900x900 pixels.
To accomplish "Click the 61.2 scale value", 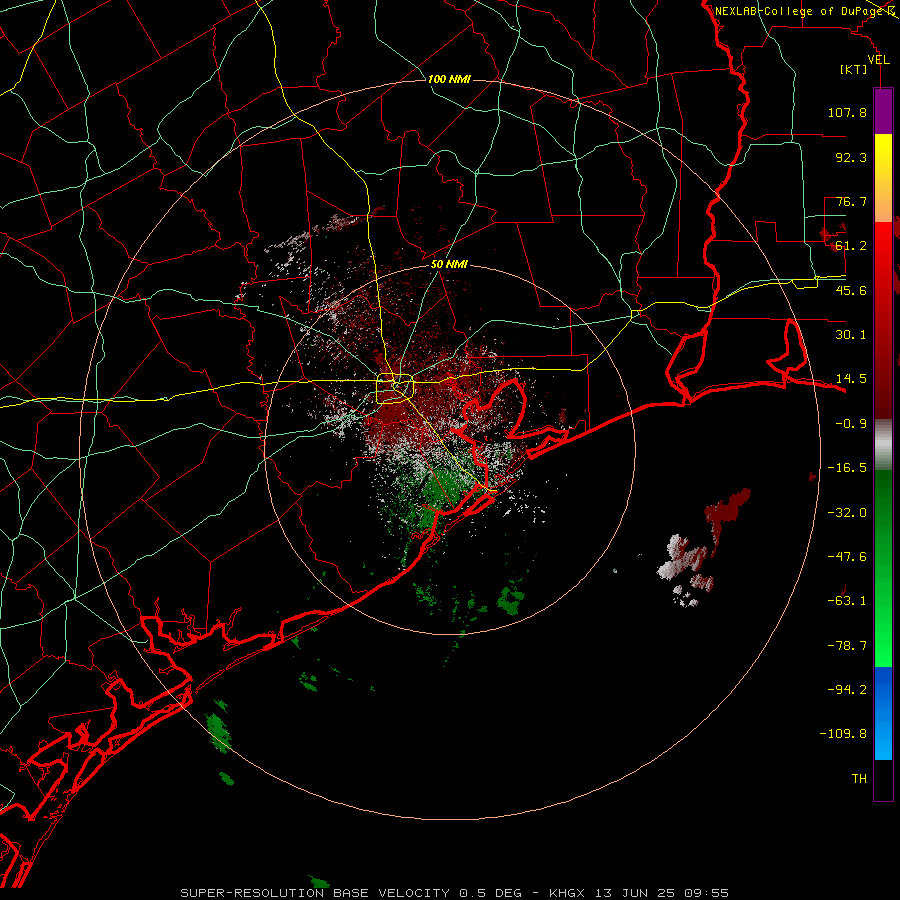I will [x=851, y=246].
